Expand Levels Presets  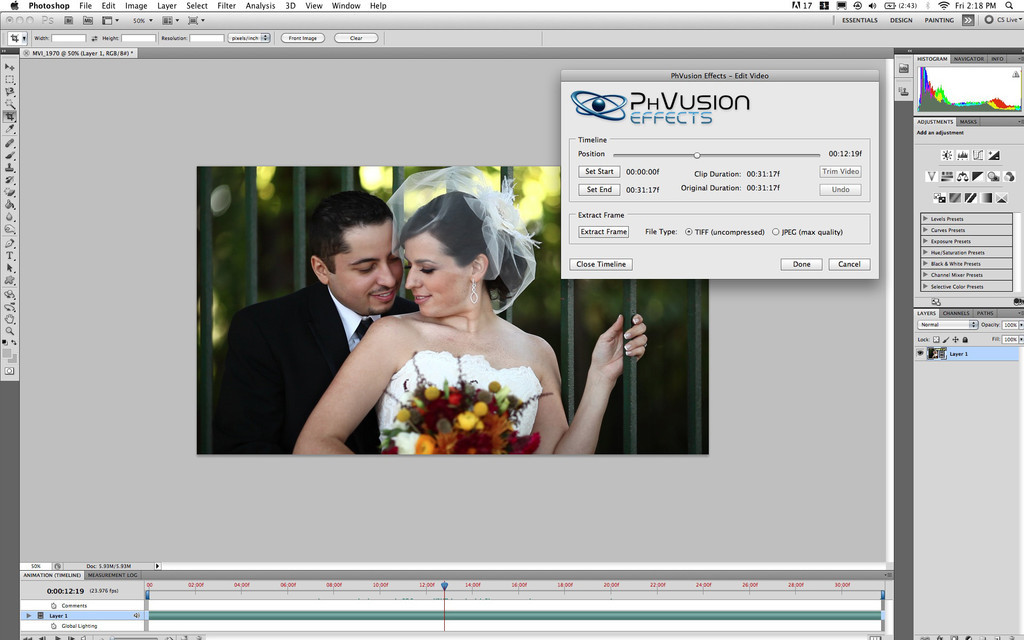click(x=925, y=219)
